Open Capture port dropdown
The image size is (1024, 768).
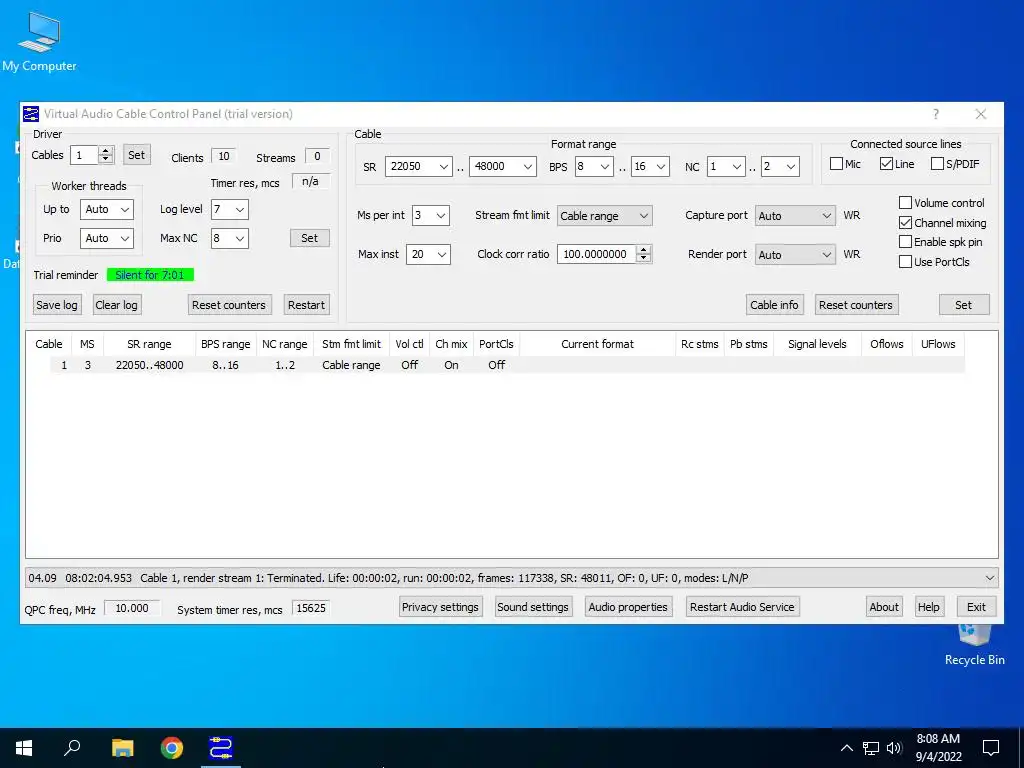point(795,216)
